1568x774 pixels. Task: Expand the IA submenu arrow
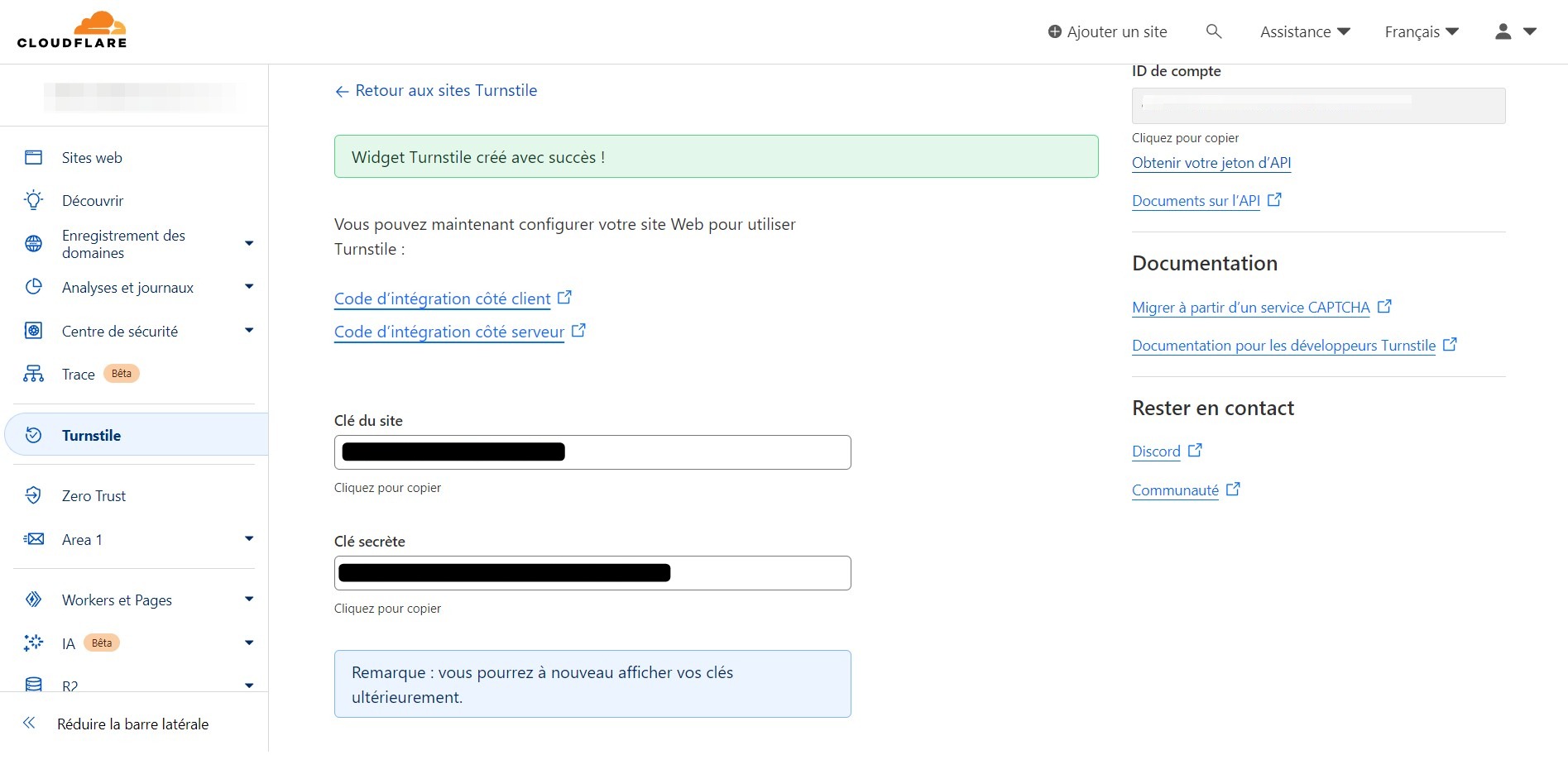(249, 643)
